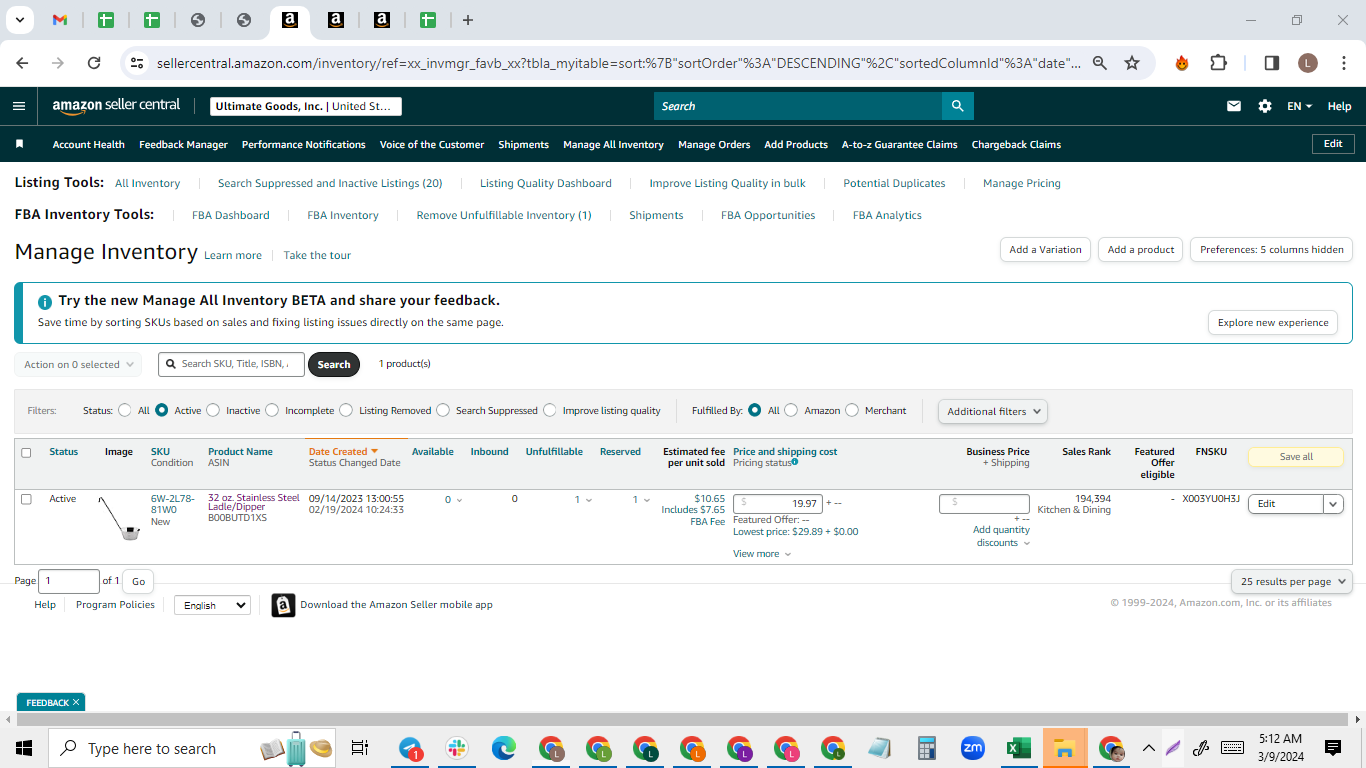This screenshot has width=1366, height=768.
Task: Open Telegram from the taskbar
Action: point(411,748)
